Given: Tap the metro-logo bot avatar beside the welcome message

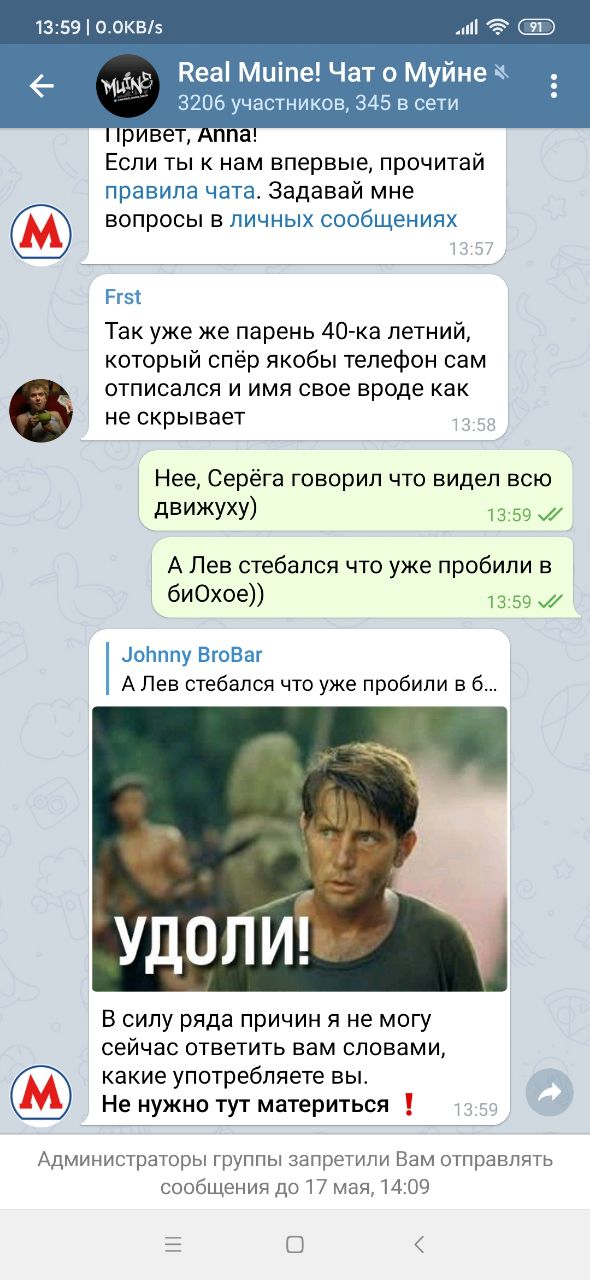Looking at the screenshot, I should (41, 234).
